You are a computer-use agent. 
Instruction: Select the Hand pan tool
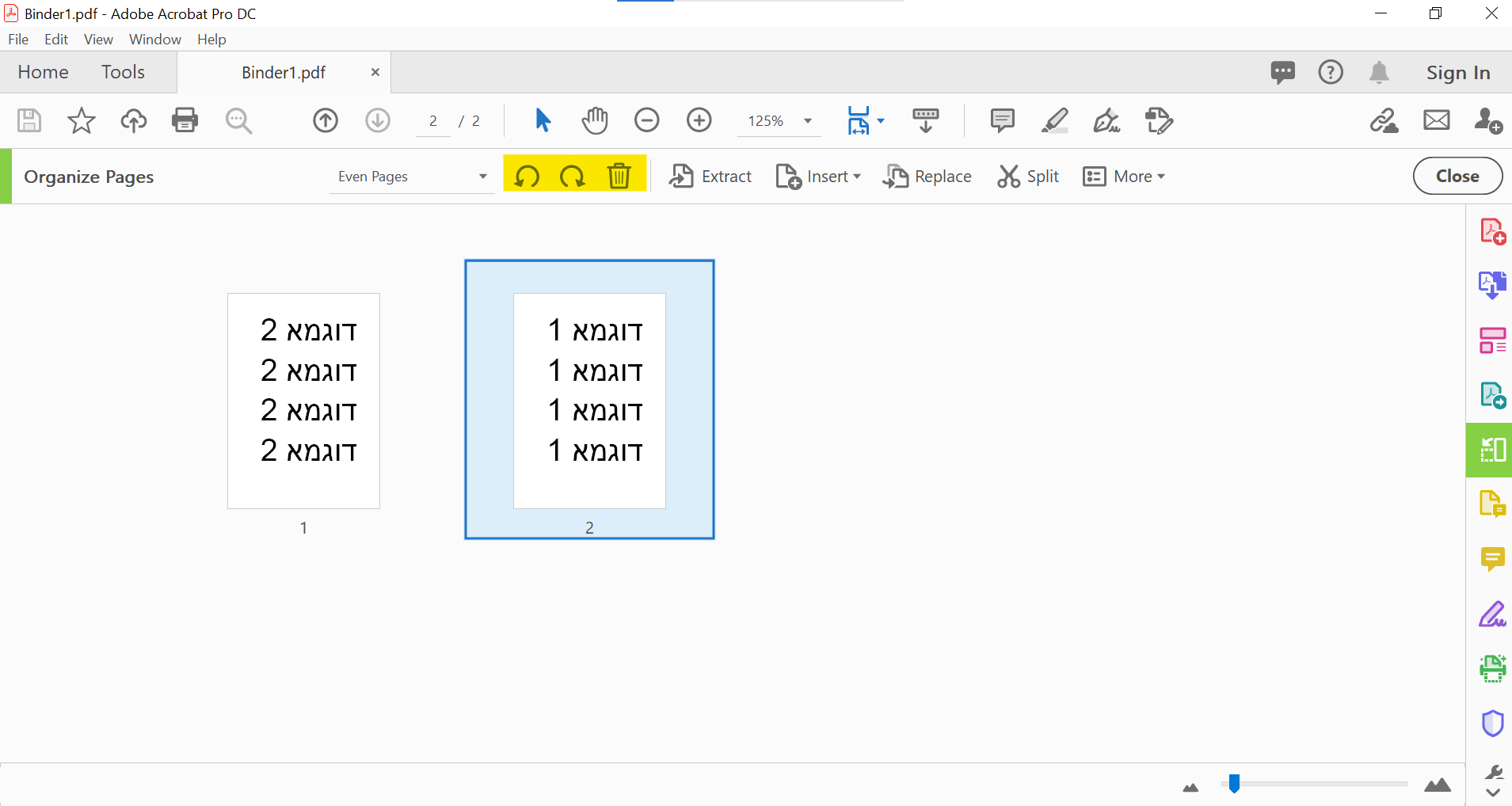(x=595, y=120)
